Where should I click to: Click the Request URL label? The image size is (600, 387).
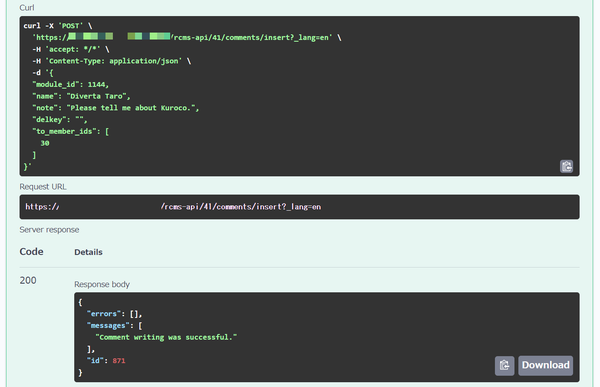coord(43,186)
